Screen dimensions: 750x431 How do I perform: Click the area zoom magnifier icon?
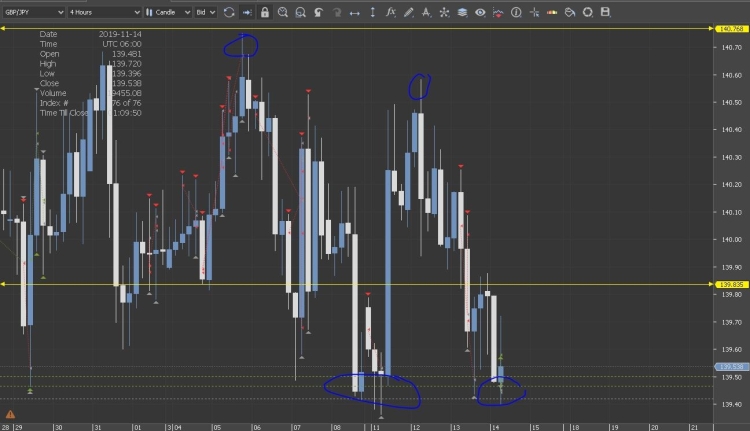[300, 12]
